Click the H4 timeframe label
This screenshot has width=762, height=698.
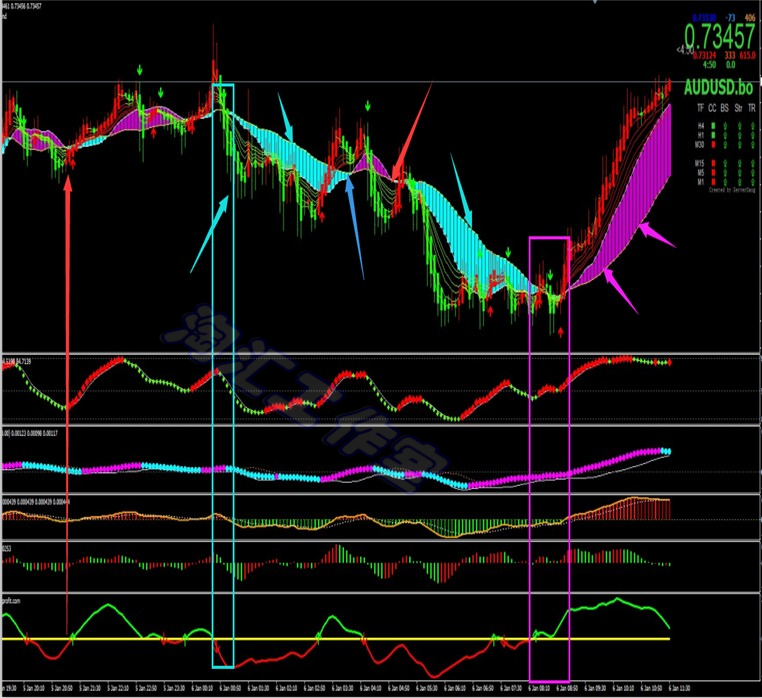coord(701,125)
